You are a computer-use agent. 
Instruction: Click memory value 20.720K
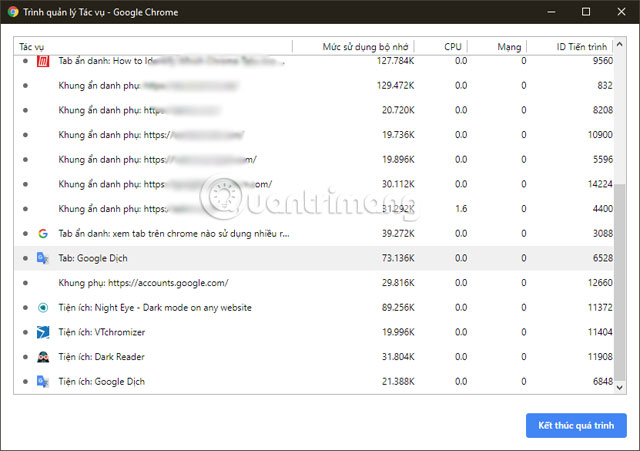coord(398,110)
